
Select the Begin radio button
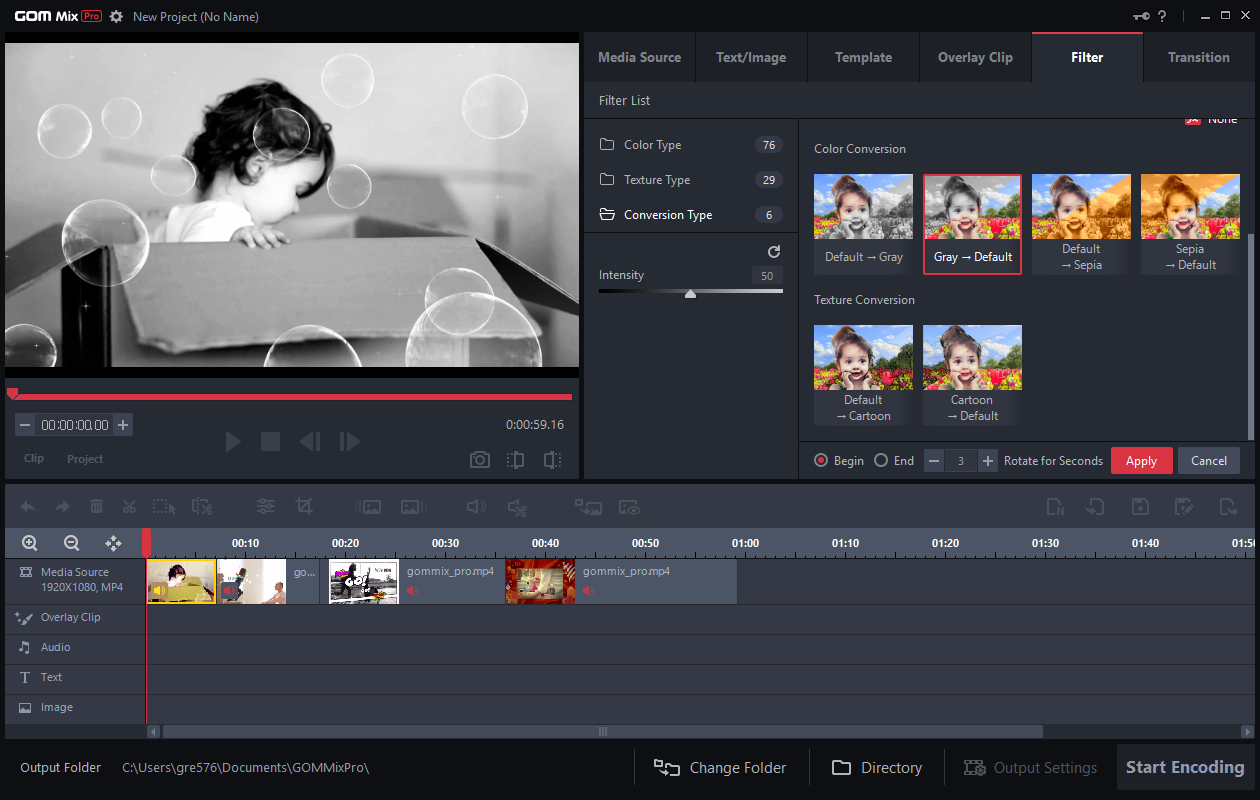coord(822,461)
